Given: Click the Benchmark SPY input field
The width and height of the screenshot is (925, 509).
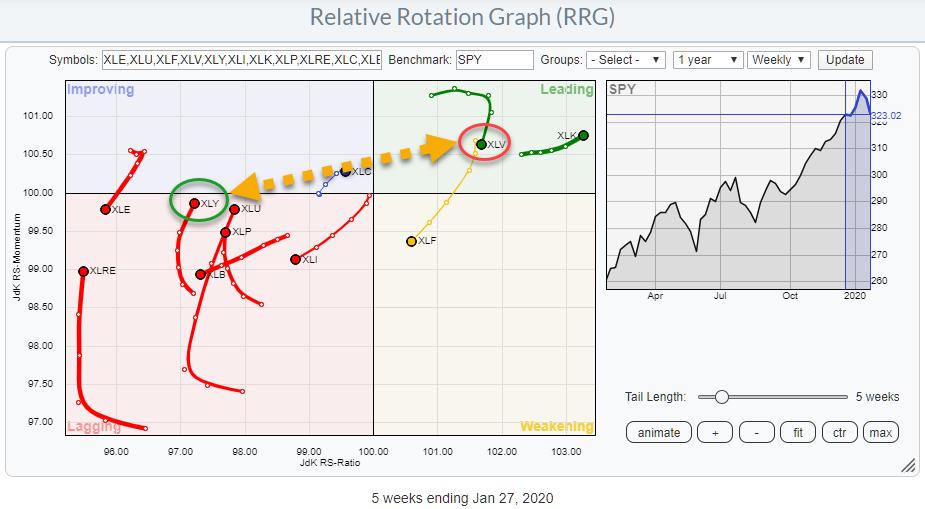Looking at the screenshot, I should pyautogui.click(x=494, y=60).
